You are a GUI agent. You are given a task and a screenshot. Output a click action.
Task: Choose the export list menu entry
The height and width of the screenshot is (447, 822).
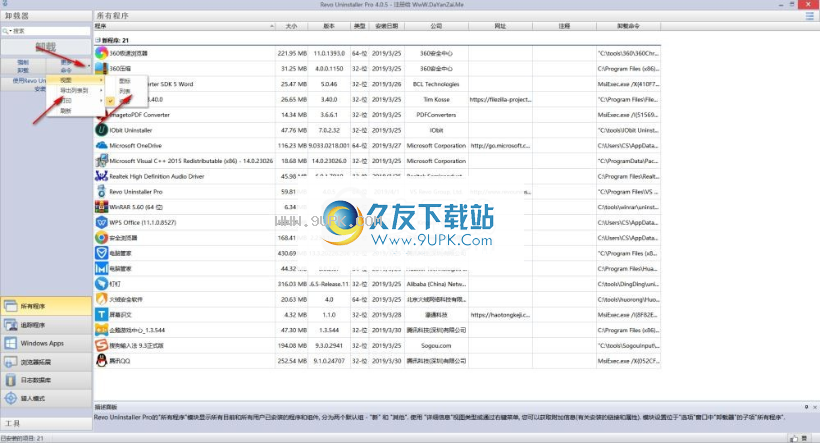pyautogui.click(x=75, y=90)
